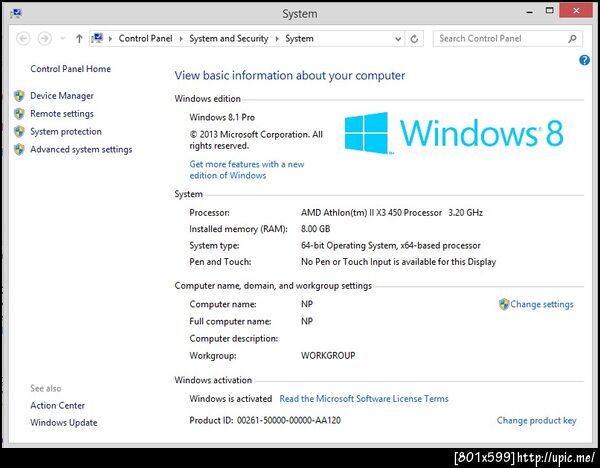The width and height of the screenshot is (600, 468).
Task: Click the shield icon beside Change settings
Action: [x=504, y=305]
